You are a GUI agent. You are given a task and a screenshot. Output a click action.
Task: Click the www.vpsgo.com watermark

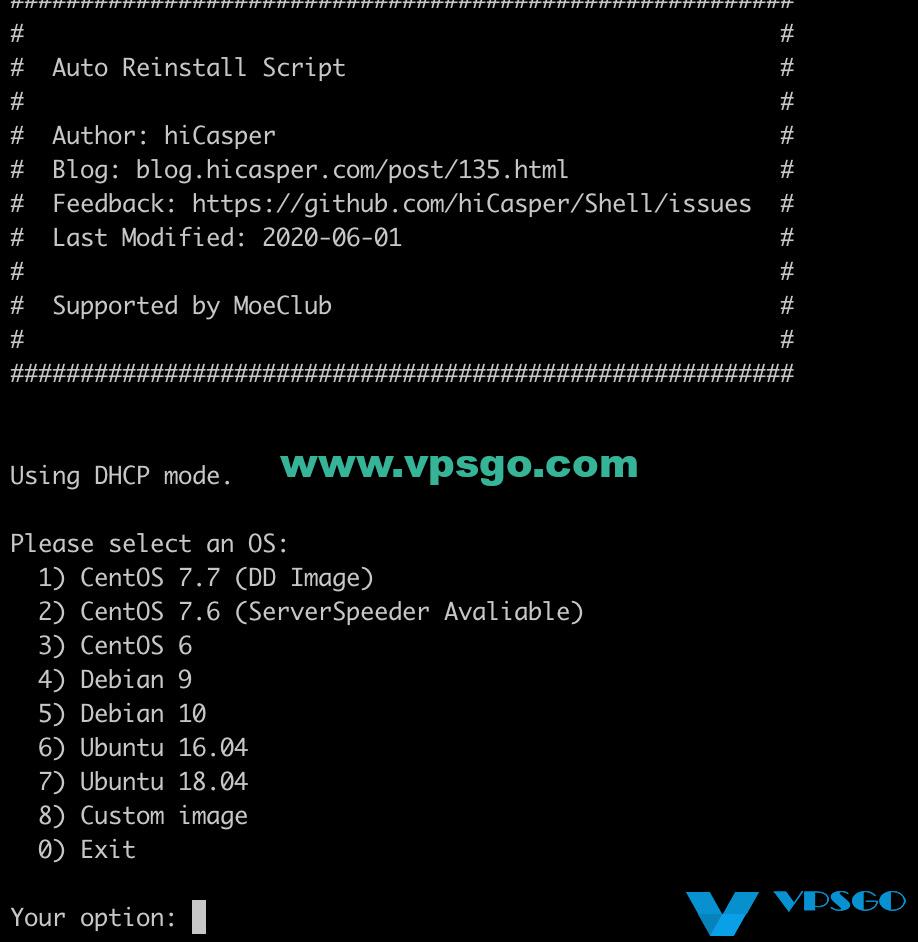pos(459,466)
